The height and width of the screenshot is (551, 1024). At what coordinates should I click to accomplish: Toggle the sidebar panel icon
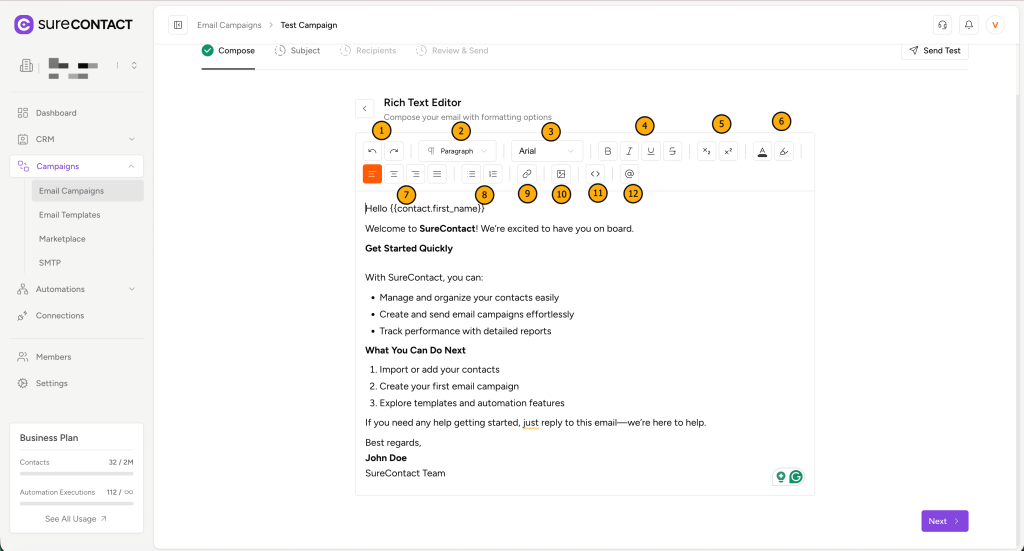point(178,25)
